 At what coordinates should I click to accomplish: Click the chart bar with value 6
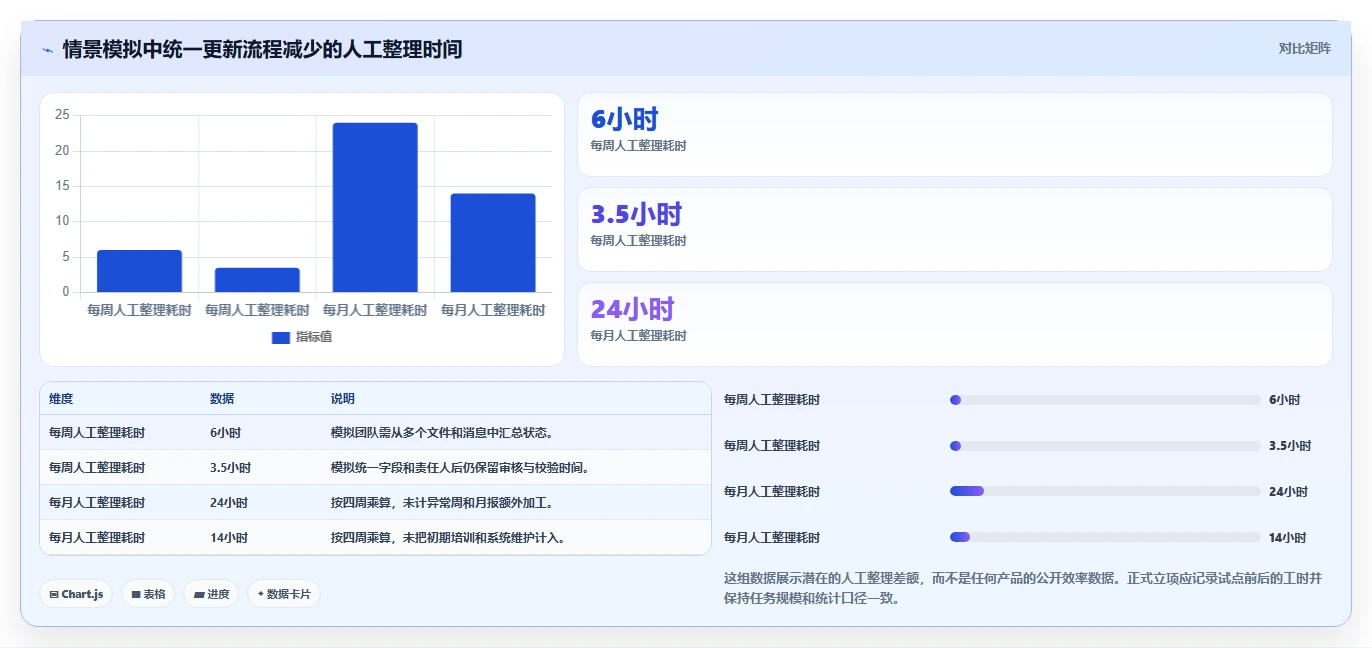pos(139,271)
